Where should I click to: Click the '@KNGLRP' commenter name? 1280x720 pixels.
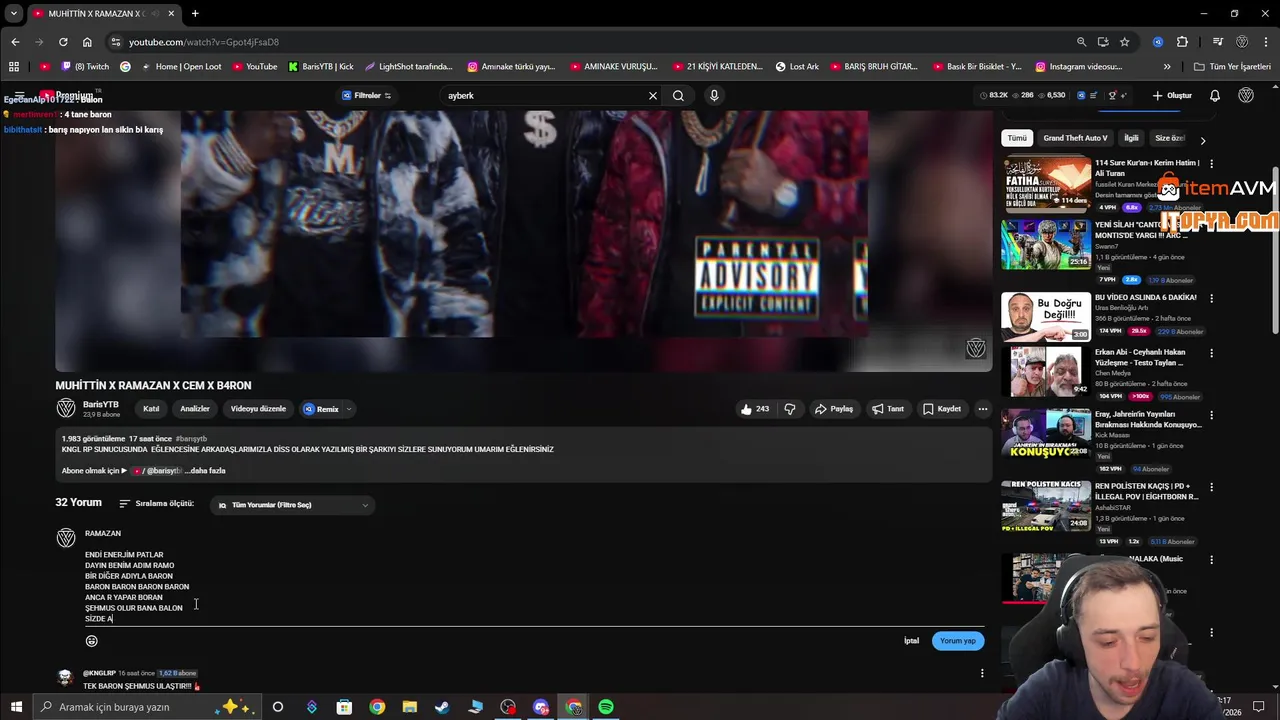[x=99, y=674]
